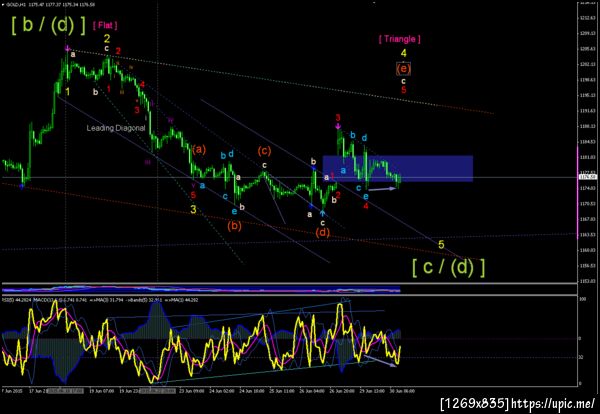This screenshot has width=600, height=414.
Task: Select the orange '(a)' wave label
Action: [x=199, y=149]
